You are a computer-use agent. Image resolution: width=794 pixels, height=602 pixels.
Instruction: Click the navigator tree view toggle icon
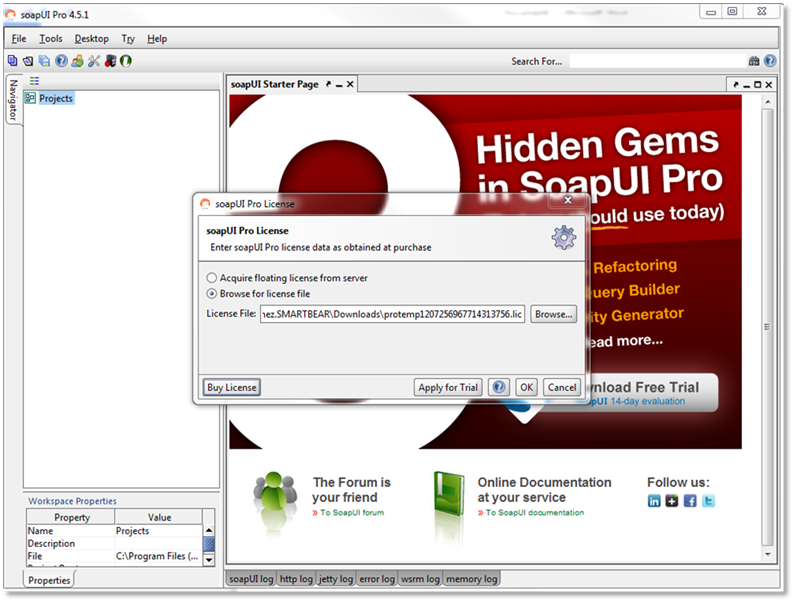(x=34, y=81)
